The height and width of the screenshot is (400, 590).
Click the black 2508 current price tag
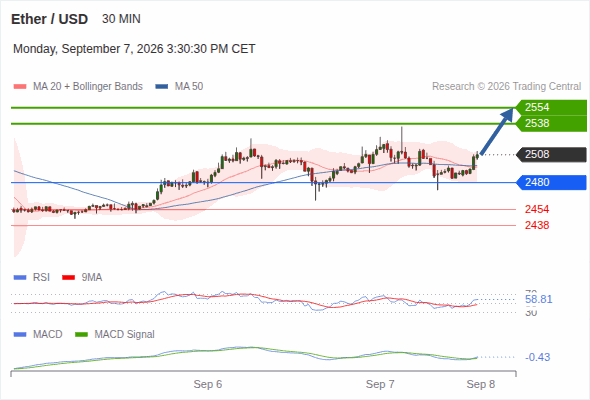551,155
